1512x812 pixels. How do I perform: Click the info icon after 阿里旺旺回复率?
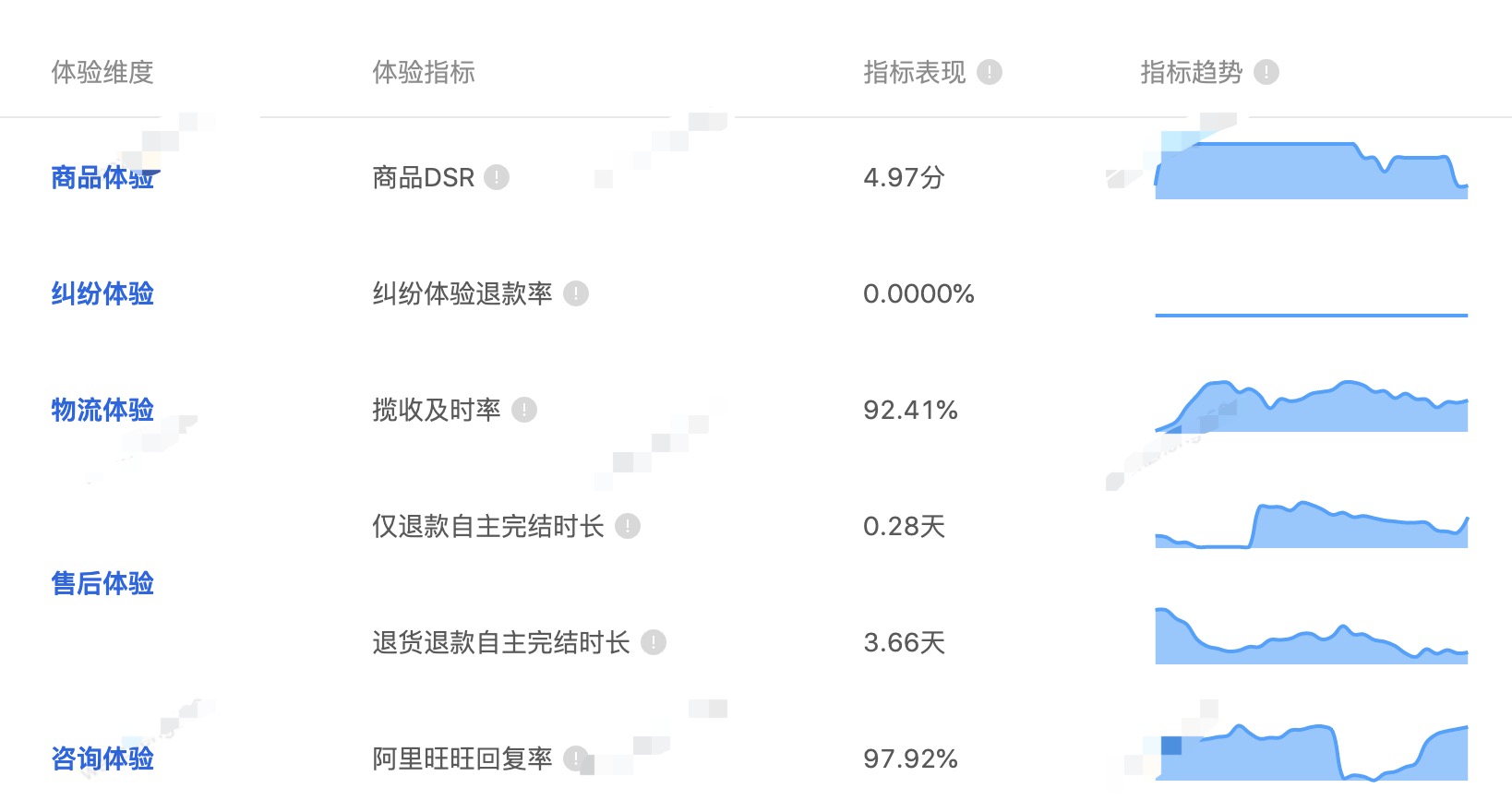pos(576,758)
